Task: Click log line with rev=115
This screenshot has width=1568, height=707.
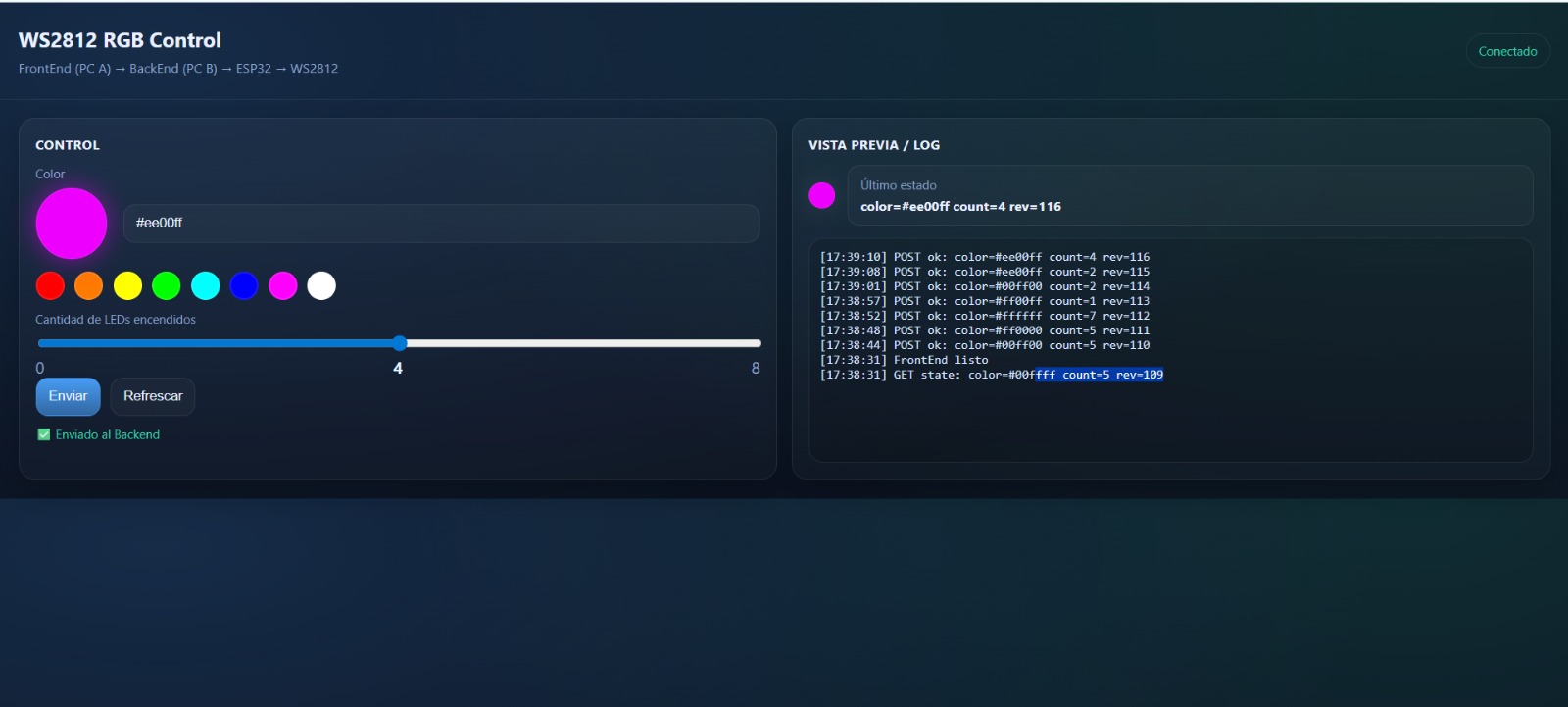Action: coord(985,272)
